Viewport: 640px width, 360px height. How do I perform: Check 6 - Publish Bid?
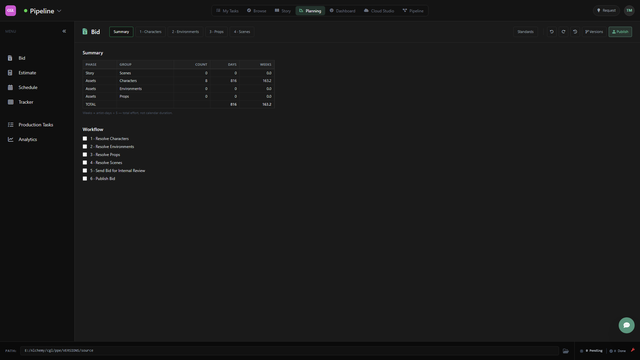[x=85, y=178]
